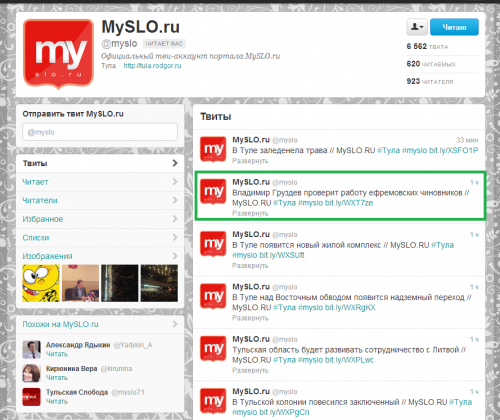Screen dimensions: 500x420
Task: Click avatar on the надземный переход tweet
Action: coord(213,296)
